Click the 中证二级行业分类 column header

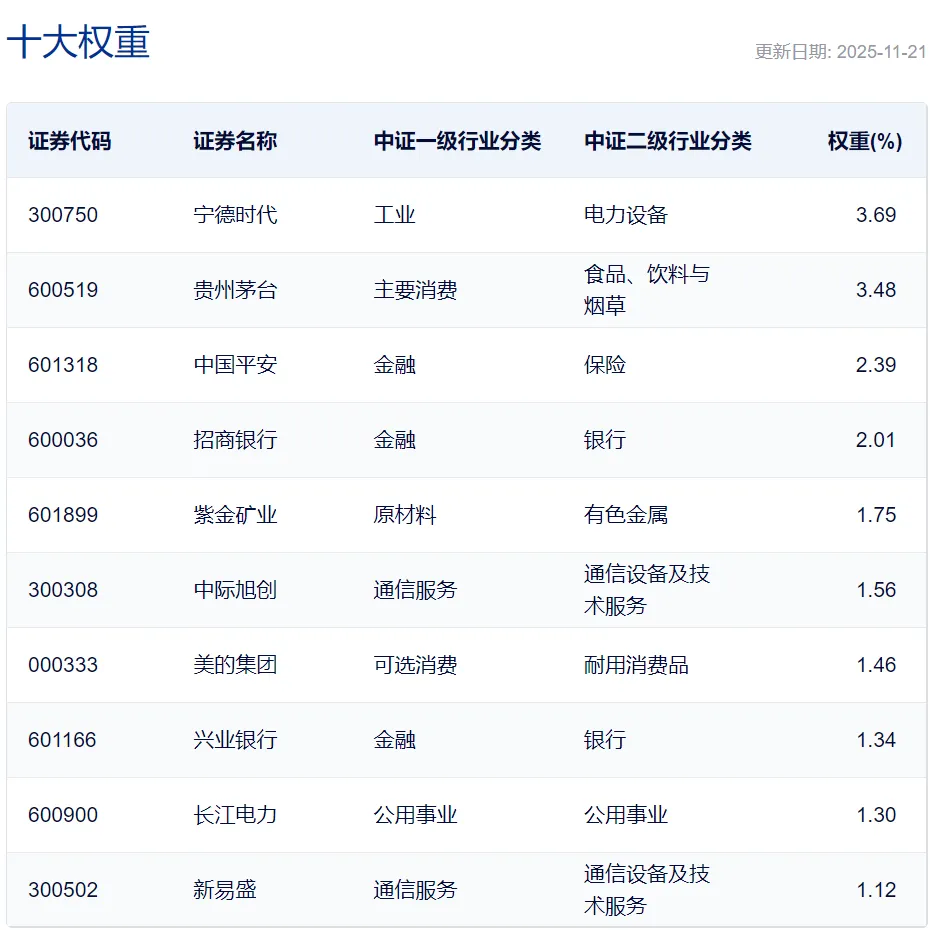tap(667, 141)
